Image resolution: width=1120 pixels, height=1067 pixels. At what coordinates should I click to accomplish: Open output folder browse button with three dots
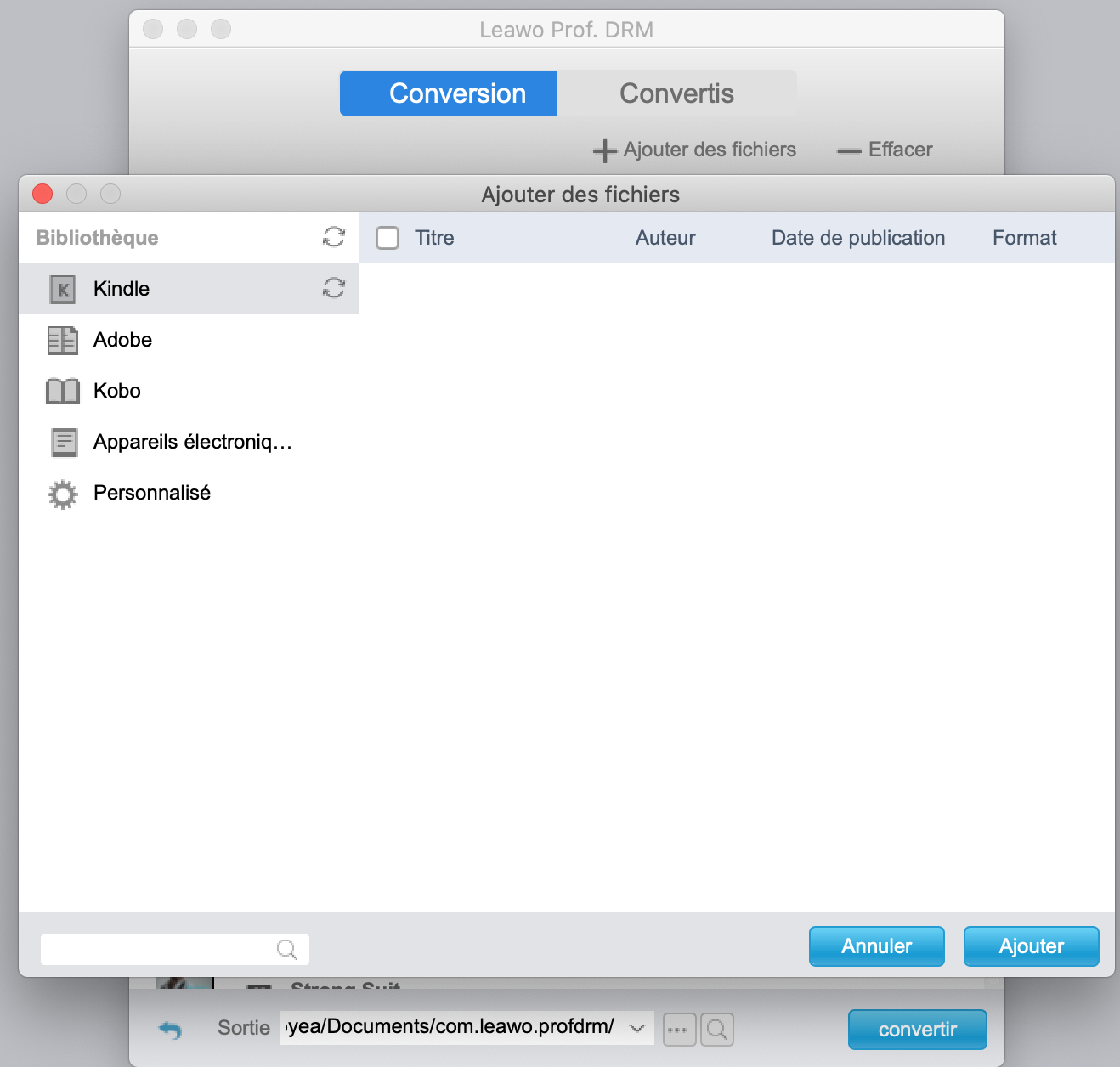(679, 1030)
